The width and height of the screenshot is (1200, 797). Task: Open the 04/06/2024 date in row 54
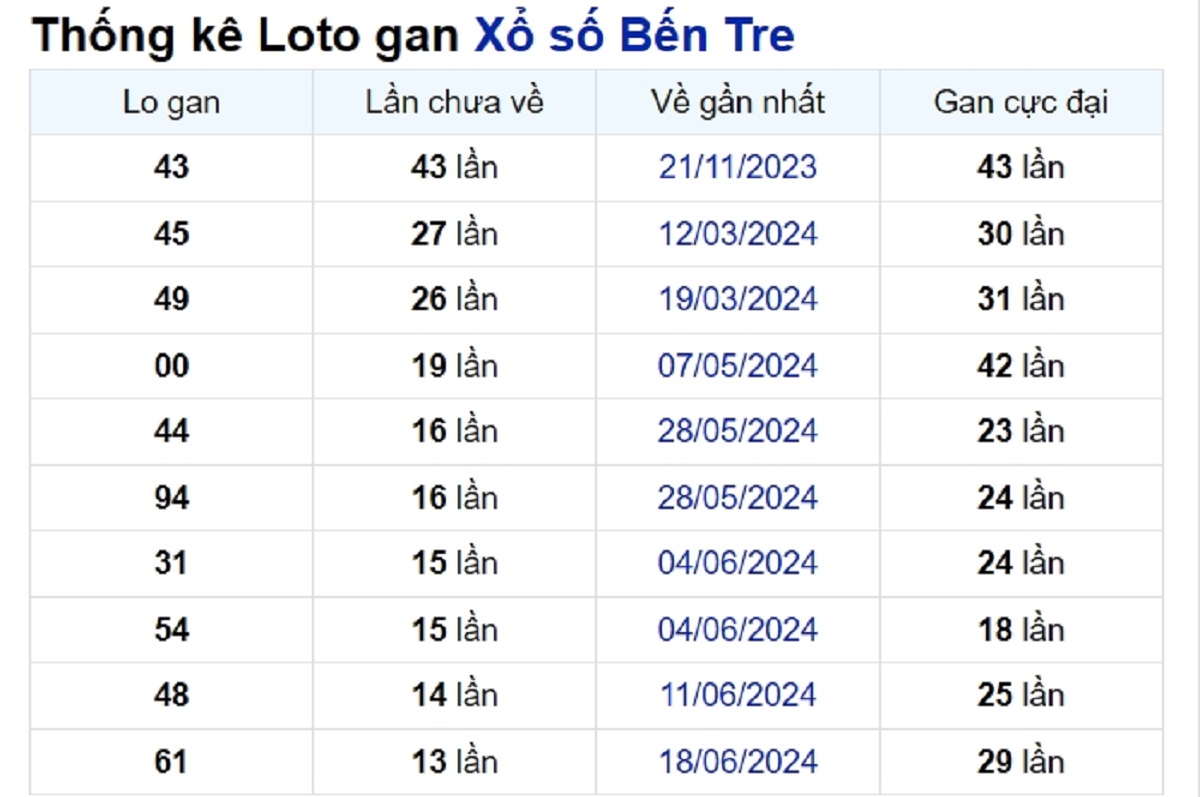[738, 630]
